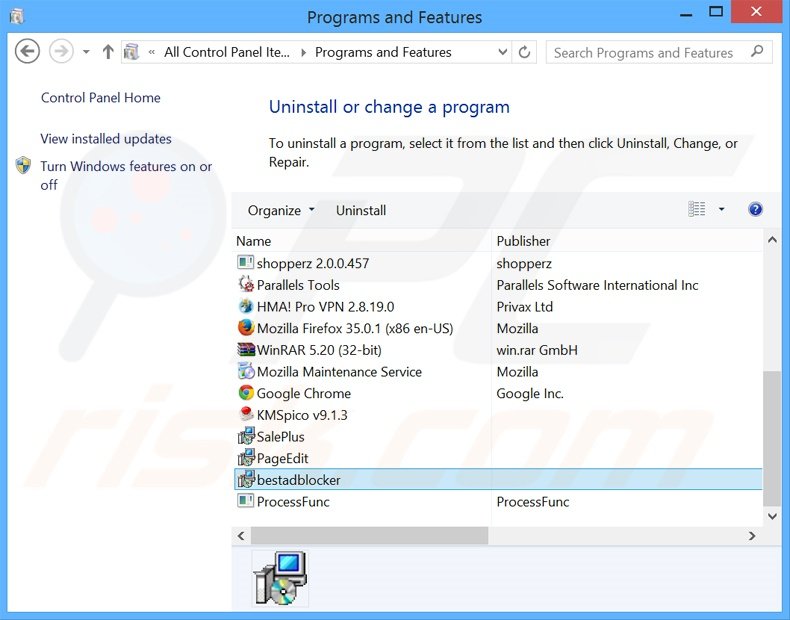Click the SalePlus installer icon

click(246, 436)
